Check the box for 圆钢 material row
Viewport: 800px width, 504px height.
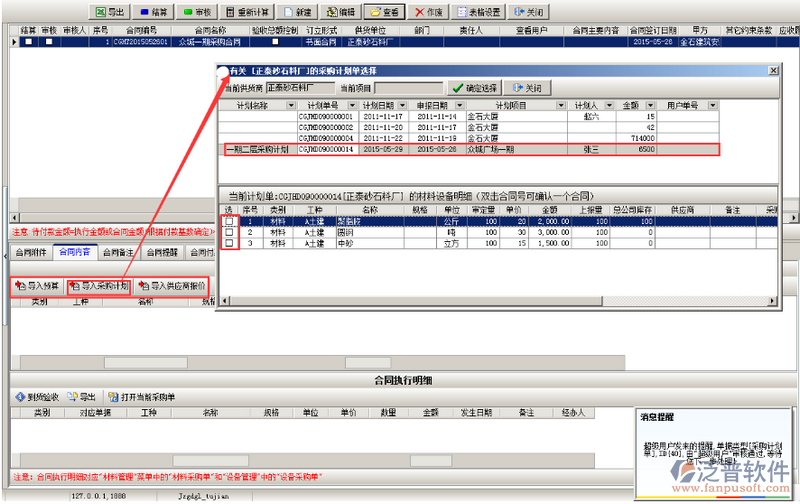click(229, 231)
